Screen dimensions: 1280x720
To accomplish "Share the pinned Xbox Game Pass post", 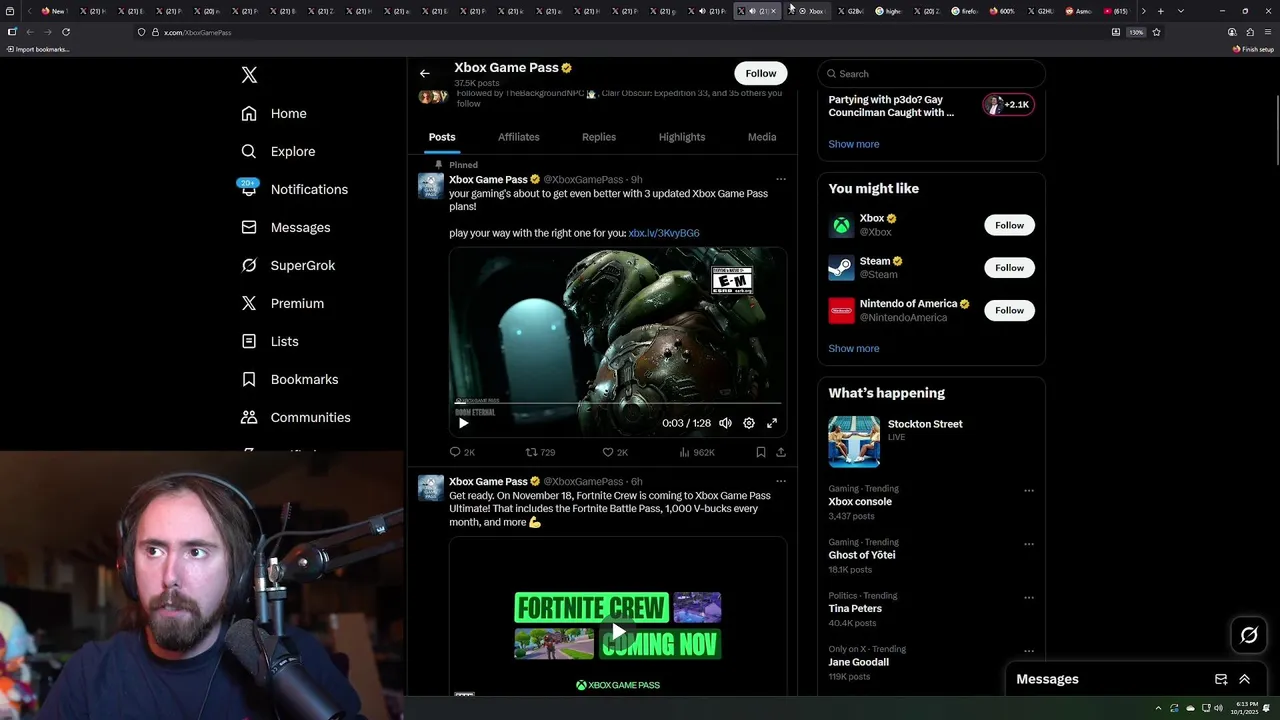I will click(x=781, y=452).
